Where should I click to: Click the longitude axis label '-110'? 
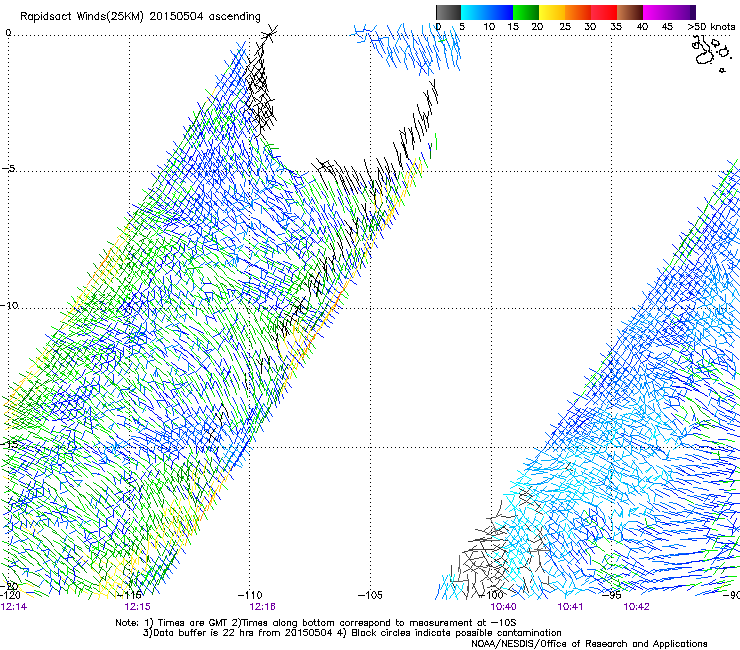pyautogui.click(x=250, y=595)
